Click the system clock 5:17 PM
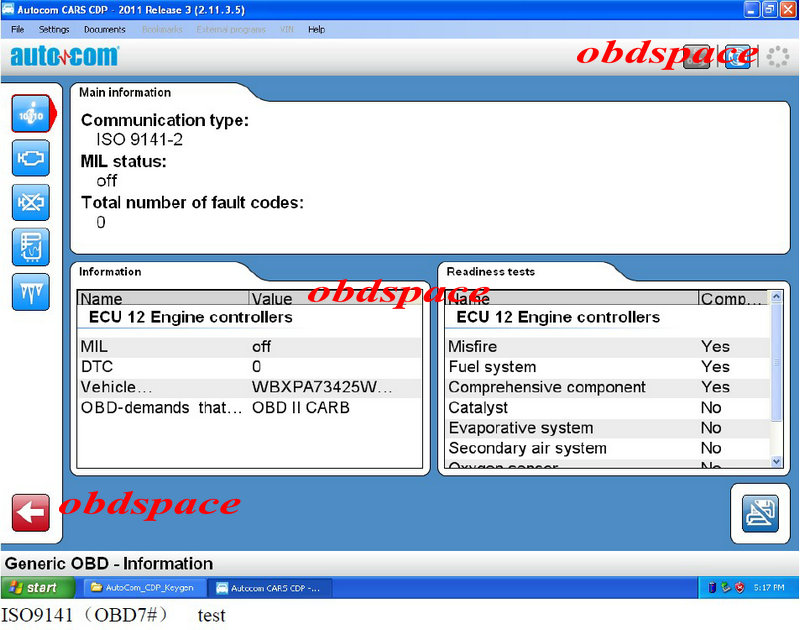The image size is (800, 630). click(769, 588)
